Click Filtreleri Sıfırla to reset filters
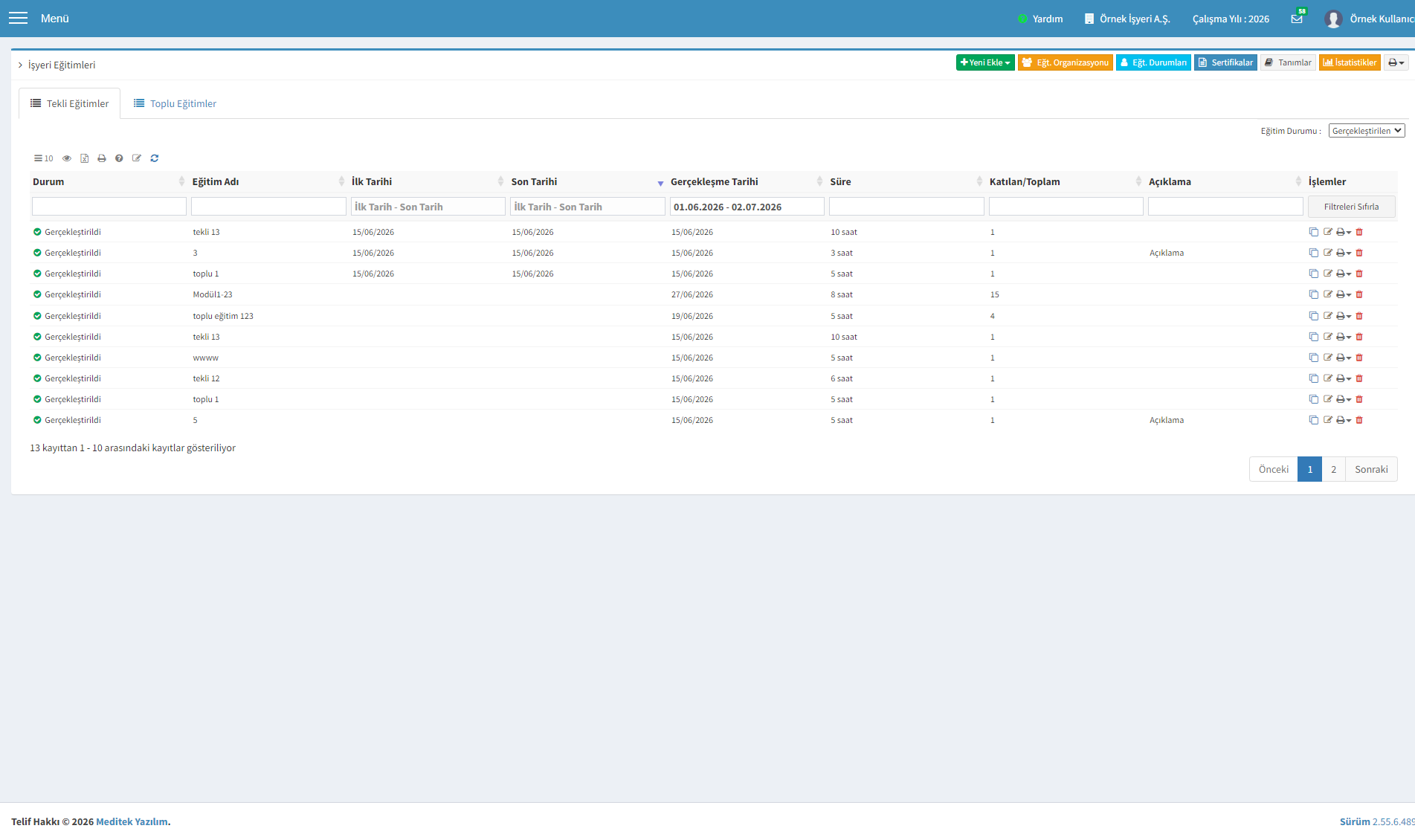 [1351, 207]
